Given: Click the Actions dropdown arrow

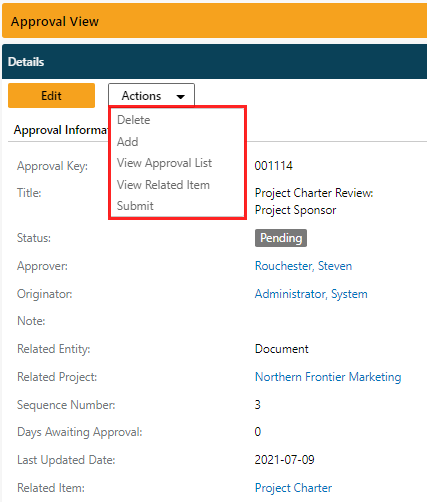Looking at the screenshot, I should pyautogui.click(x=181, y=97).
